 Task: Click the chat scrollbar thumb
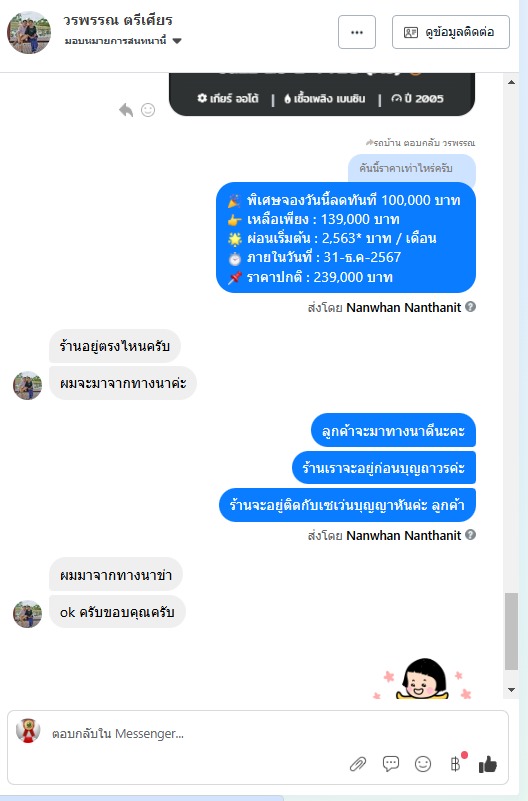tap(511, 631)
